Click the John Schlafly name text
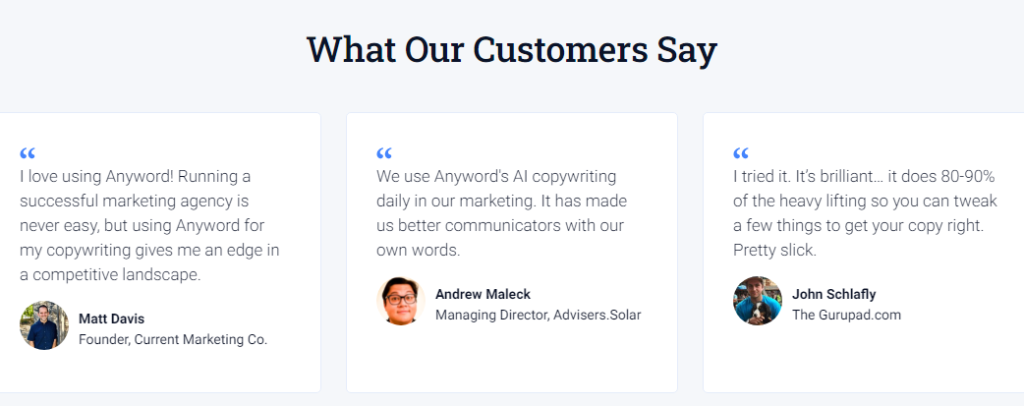 [834, 294]
